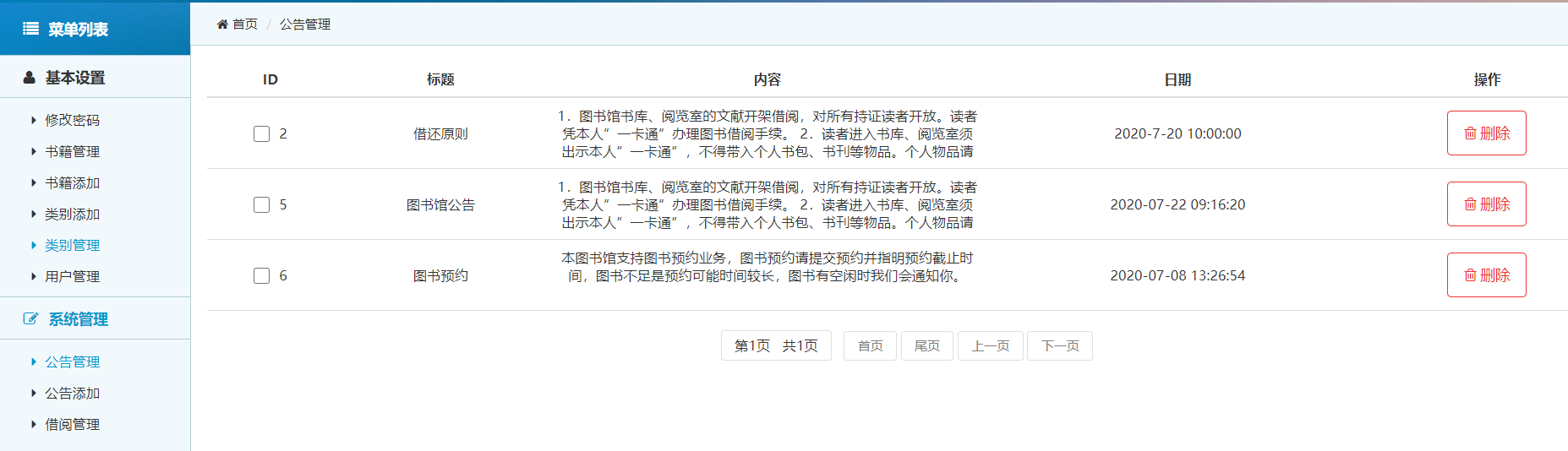Click the caret arrow beside 书籍管理
Viewport: 1568px width, 451px height.
click(34, 151)
